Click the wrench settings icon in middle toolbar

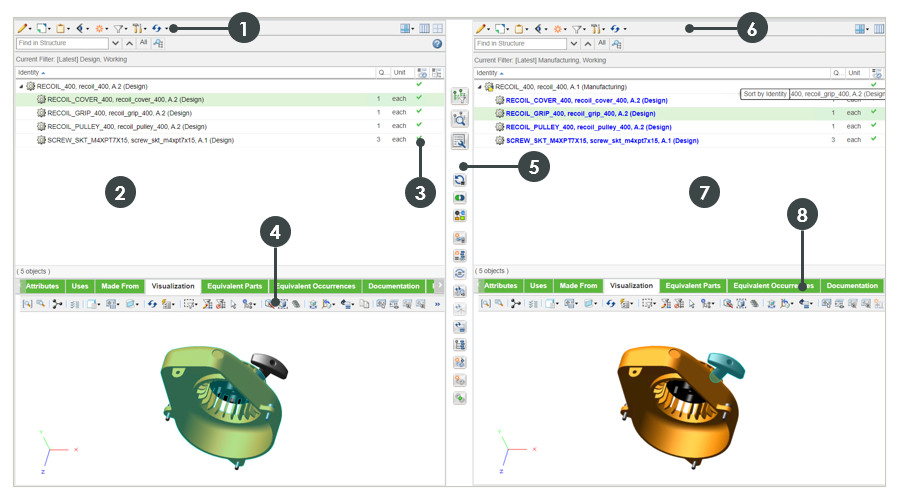pyautogui.click(x=459, y=141)
